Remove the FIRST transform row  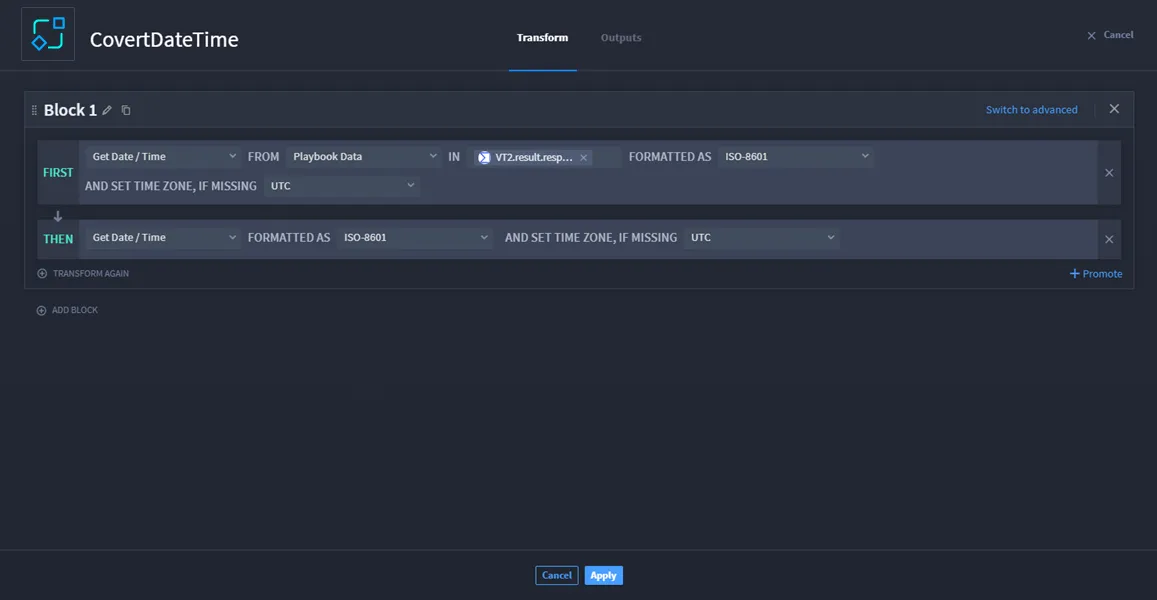click(1109, 173)
